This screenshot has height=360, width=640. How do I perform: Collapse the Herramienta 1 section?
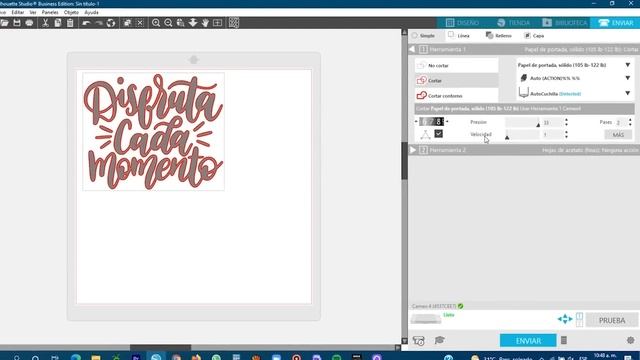(412, 49)
